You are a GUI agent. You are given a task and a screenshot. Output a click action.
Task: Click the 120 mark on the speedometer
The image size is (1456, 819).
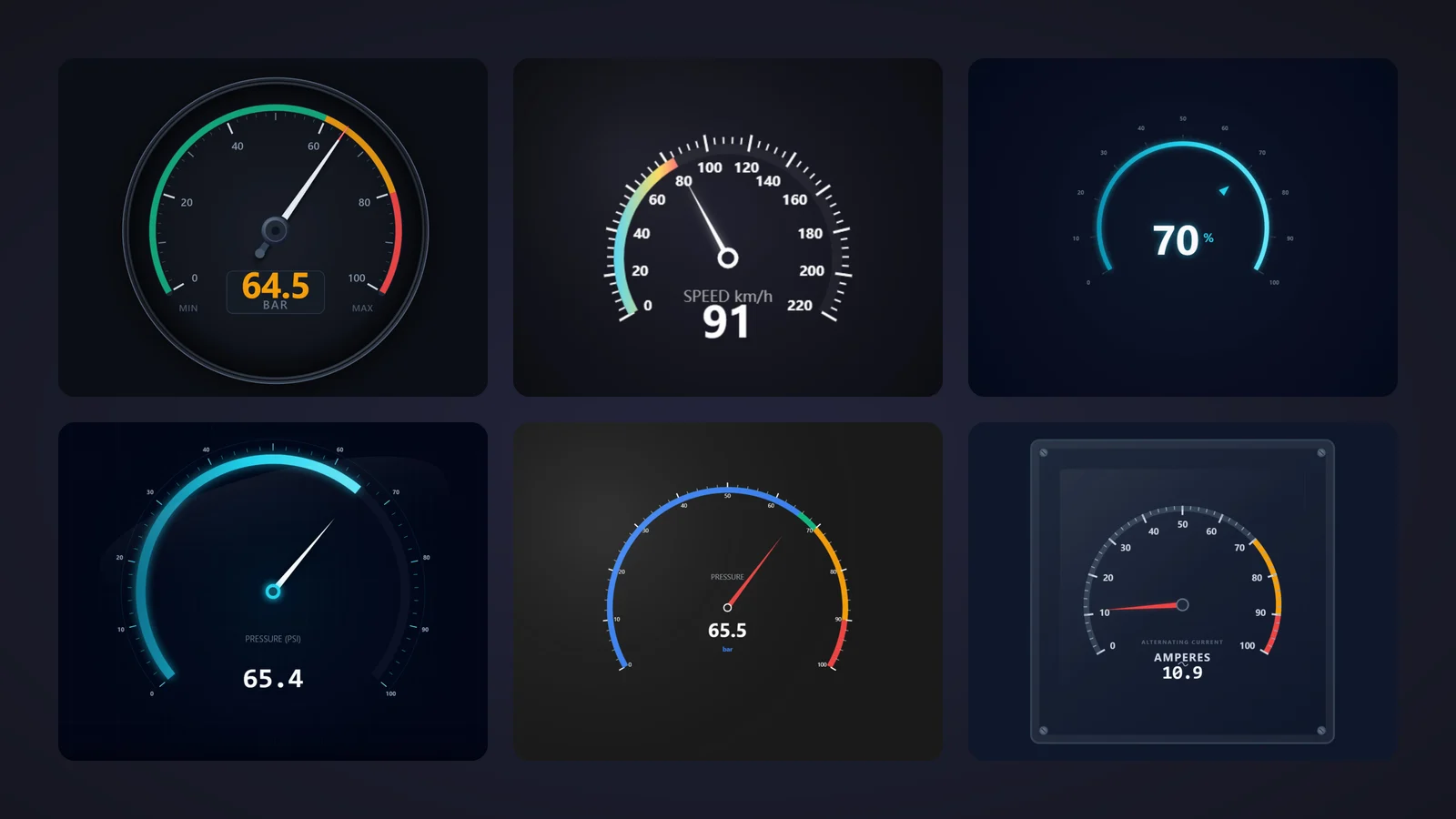746,167
